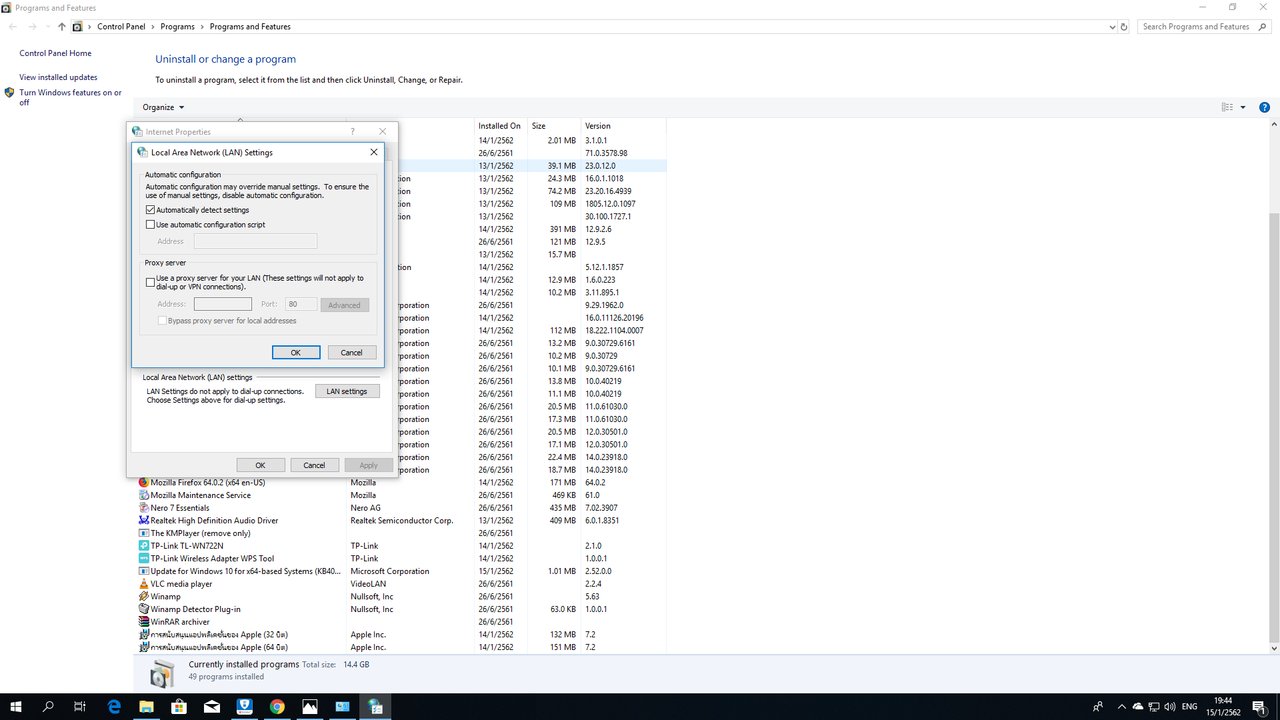Image resolution: width=1280 pixels, height=720 pixels.
Task: Click the WinRAR archiver icon
Action: [x=144, y=622]
